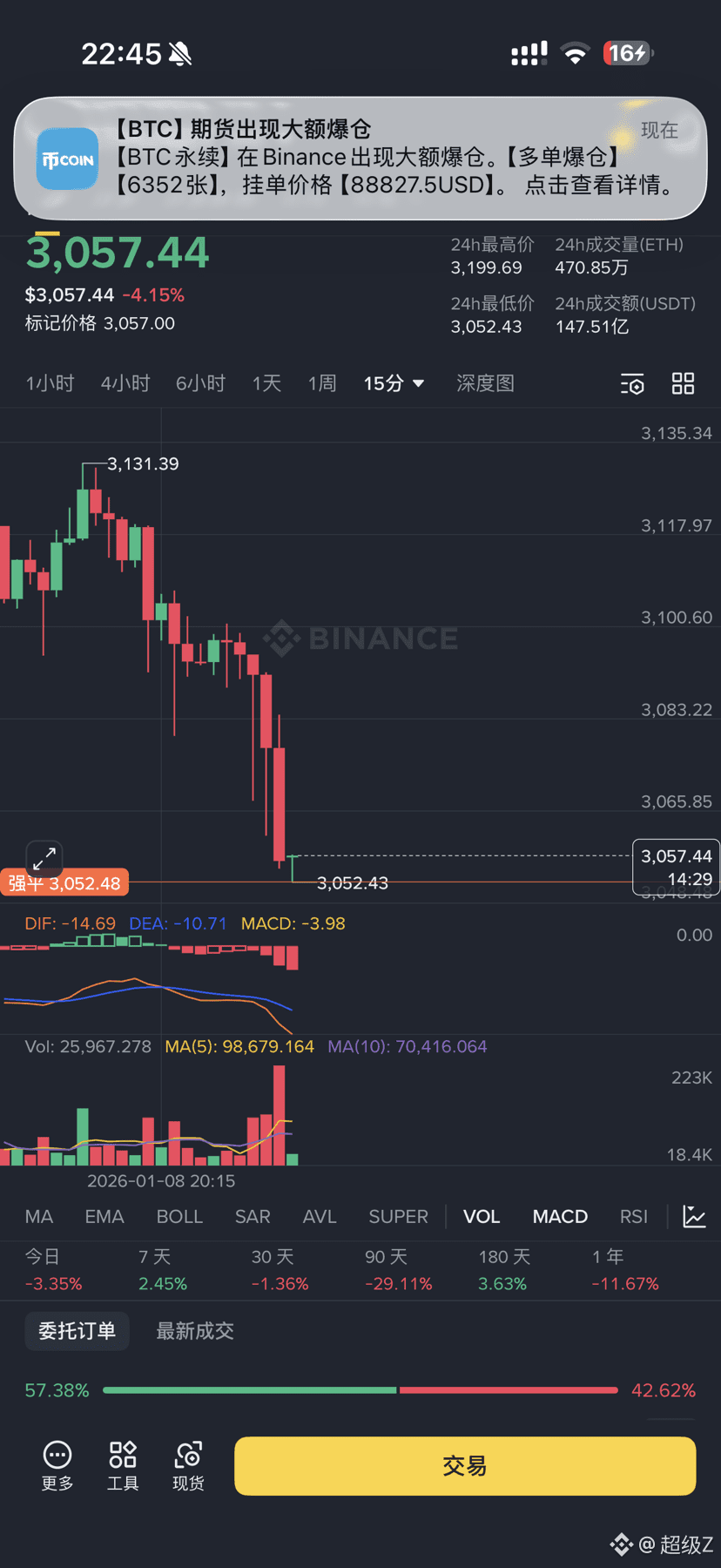Tap the 2026-01-08 20:15 time label

(x=161, y=1181)
